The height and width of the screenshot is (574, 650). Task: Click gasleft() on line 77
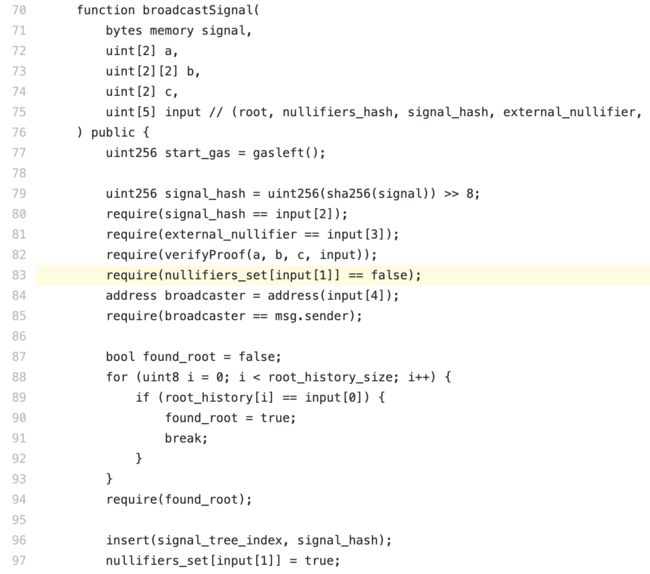pos(285,153)
